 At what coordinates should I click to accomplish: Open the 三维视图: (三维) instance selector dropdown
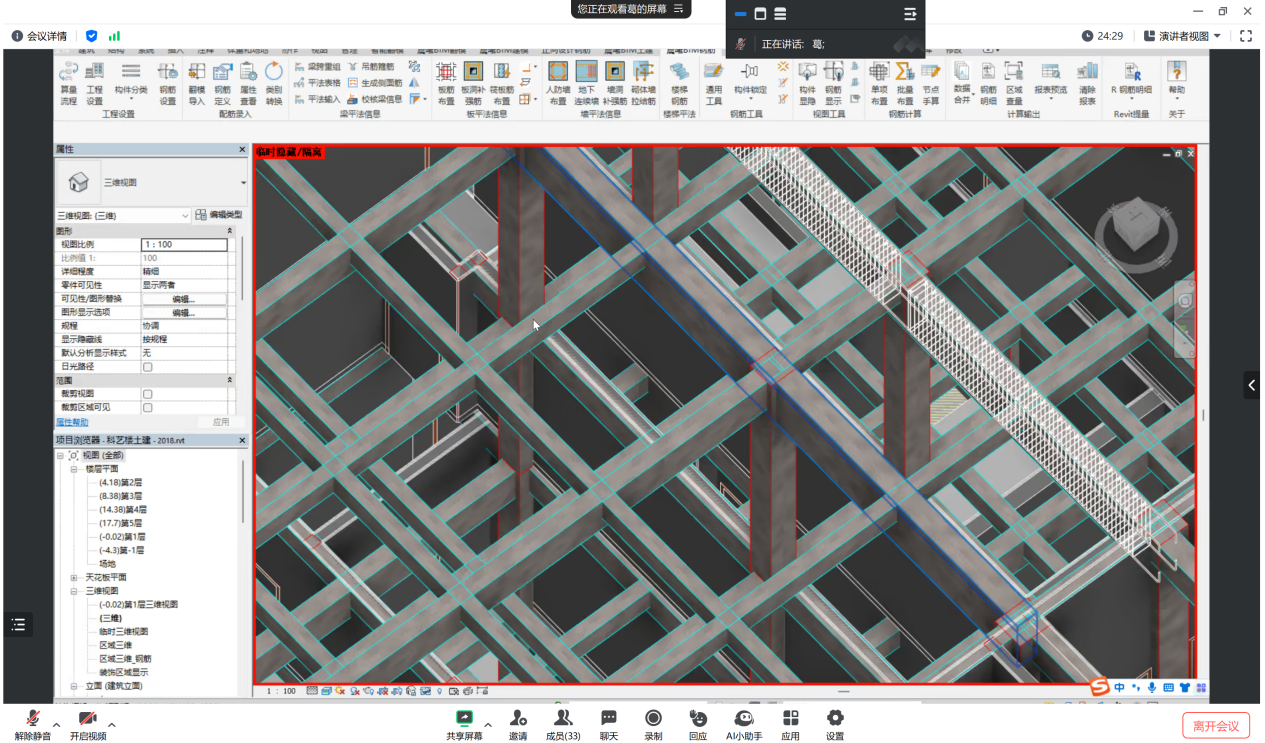122,216
